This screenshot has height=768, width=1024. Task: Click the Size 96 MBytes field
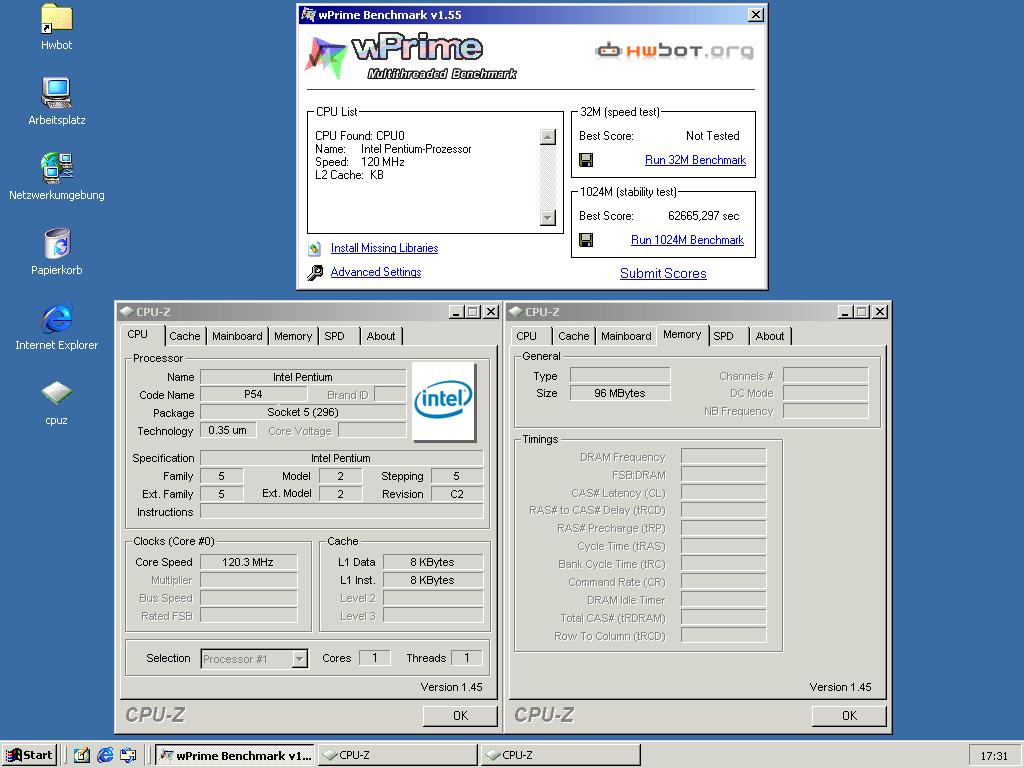620,393
